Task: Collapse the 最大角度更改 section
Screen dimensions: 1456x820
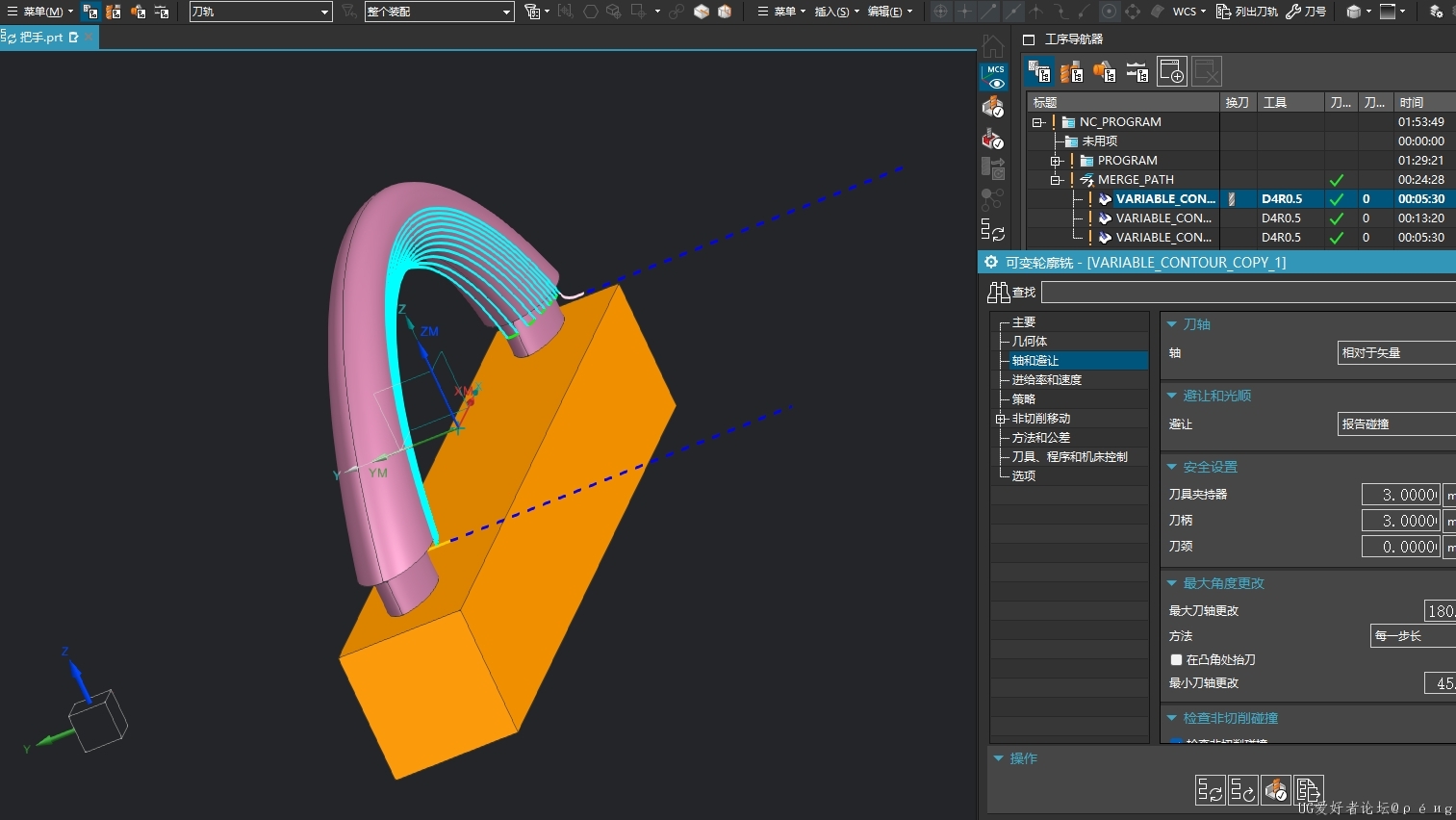Action: click(1172, 583)
